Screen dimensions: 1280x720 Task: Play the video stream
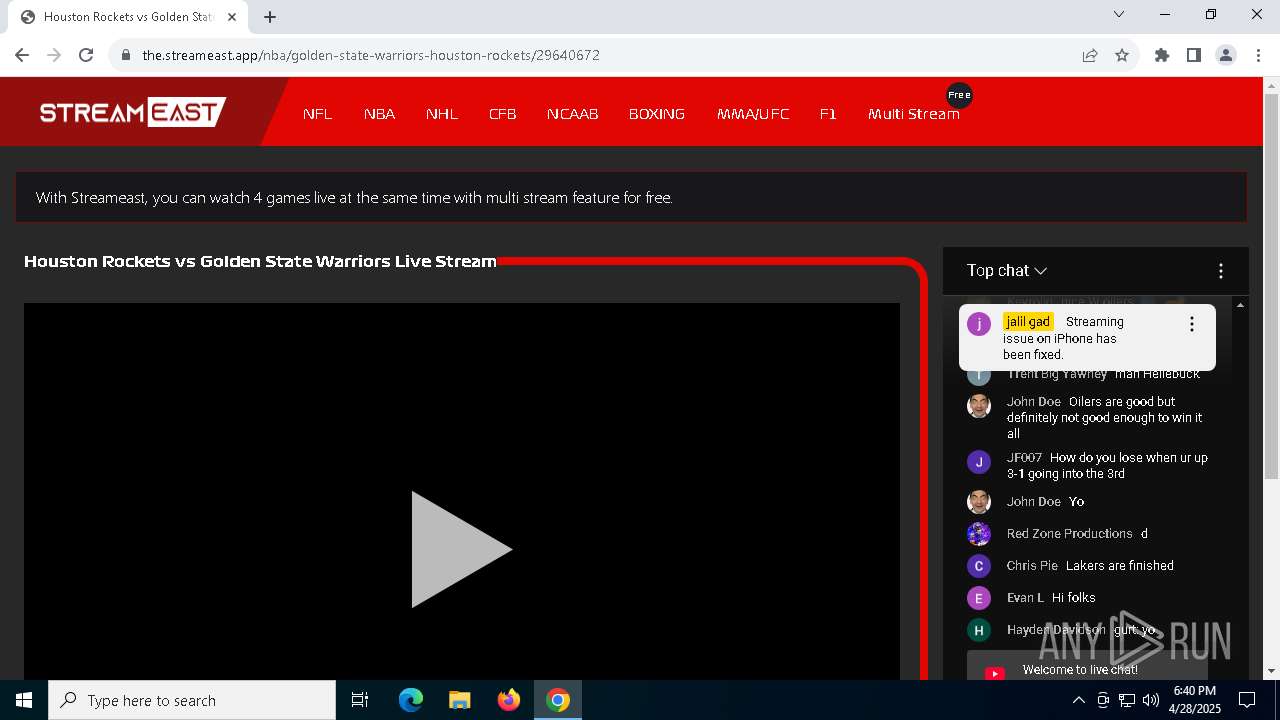click(461, 549)
